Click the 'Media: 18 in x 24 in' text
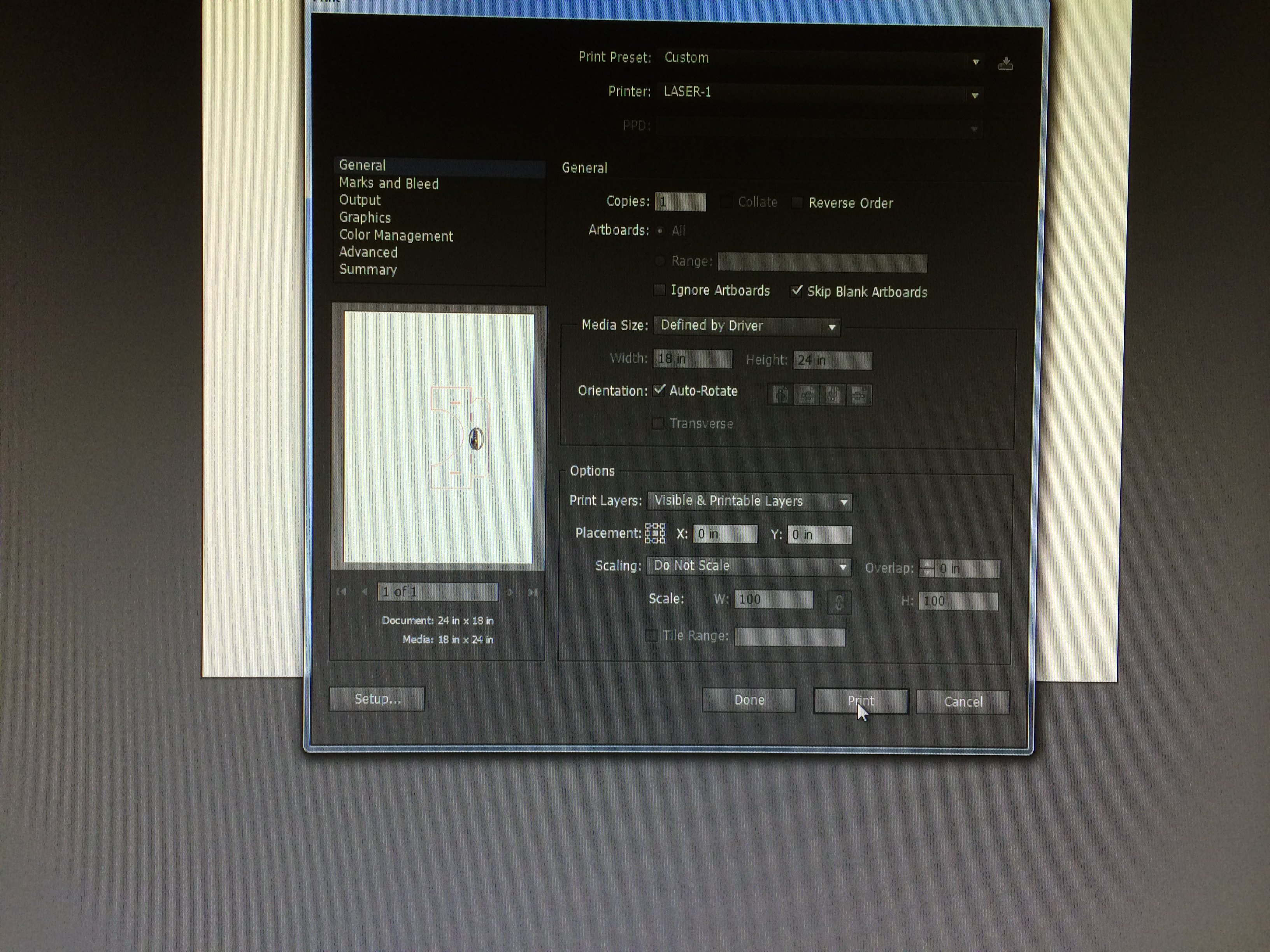Image resolution: width=1270 pixels, height=952 pixels. tap(447, 639)
